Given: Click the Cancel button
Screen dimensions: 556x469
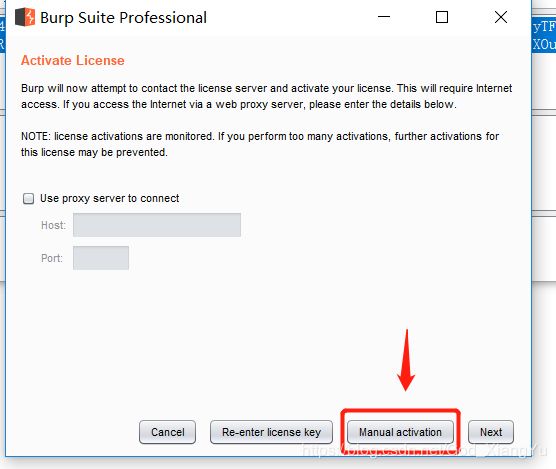Looking at the screenshot, I should coord(167,432).
